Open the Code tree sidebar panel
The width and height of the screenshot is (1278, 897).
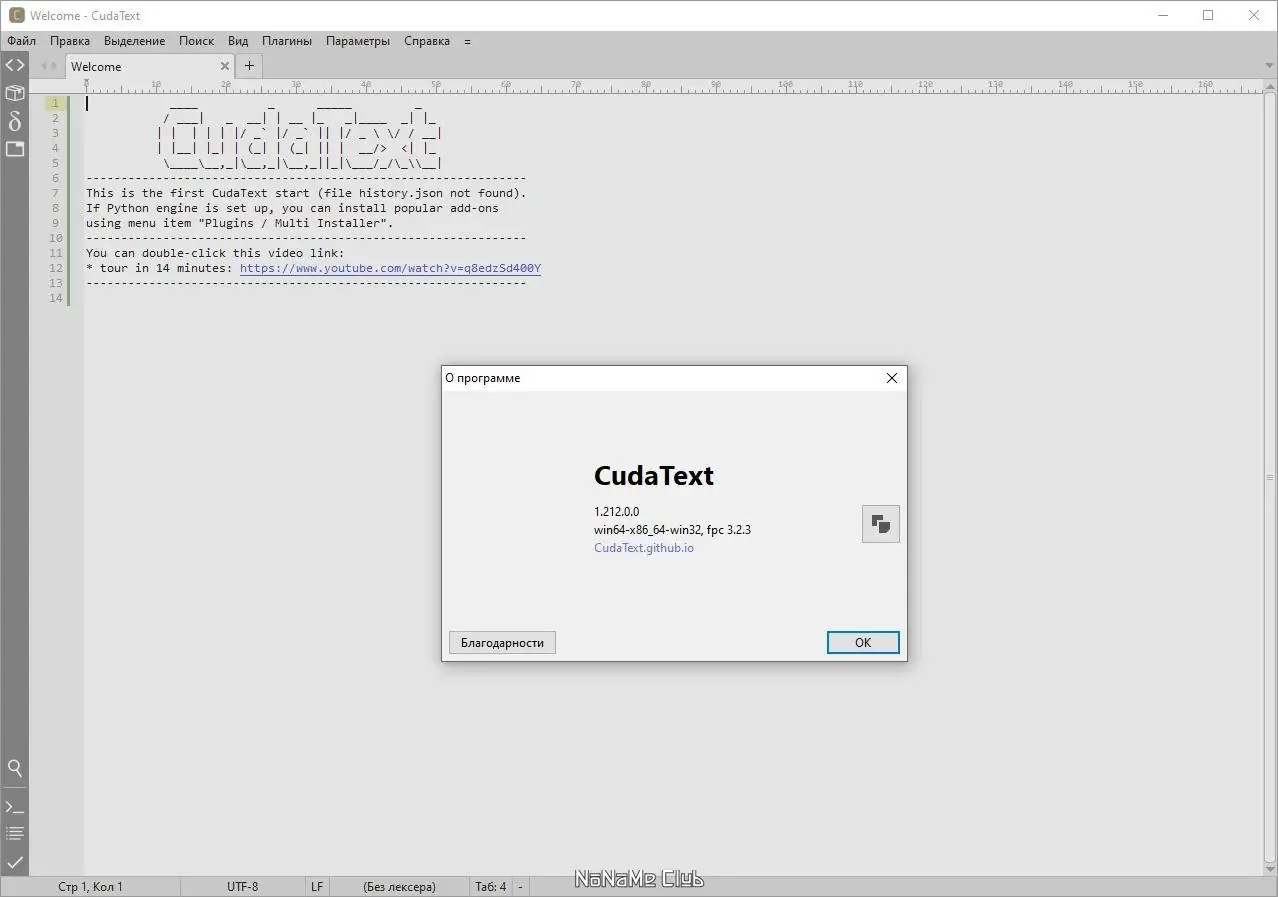(15, 65)
